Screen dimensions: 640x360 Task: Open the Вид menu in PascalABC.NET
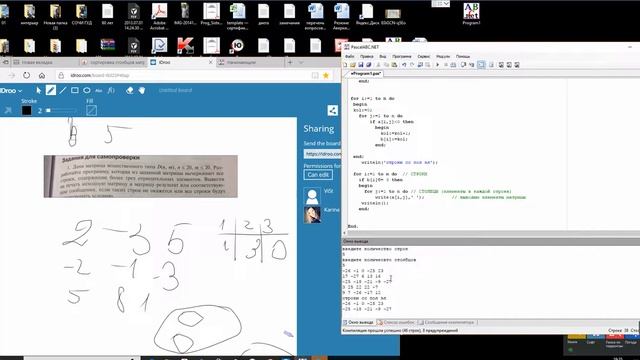[x=382, y=56]
